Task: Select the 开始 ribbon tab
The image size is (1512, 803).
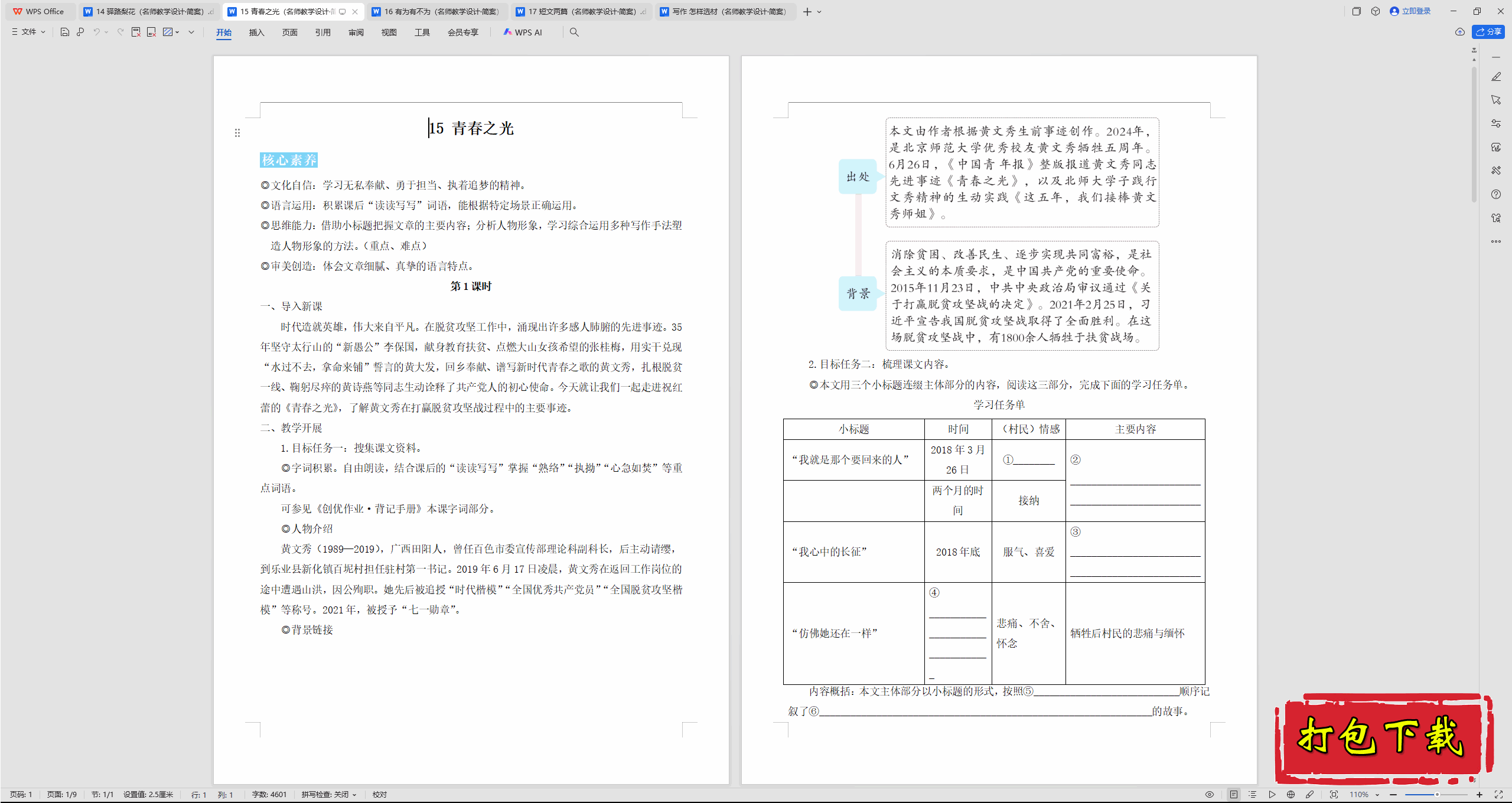Action: 224,32
